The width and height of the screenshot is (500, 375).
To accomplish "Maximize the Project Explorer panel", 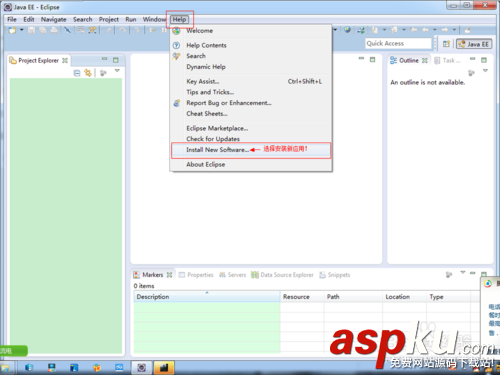I will pos(116,60).
